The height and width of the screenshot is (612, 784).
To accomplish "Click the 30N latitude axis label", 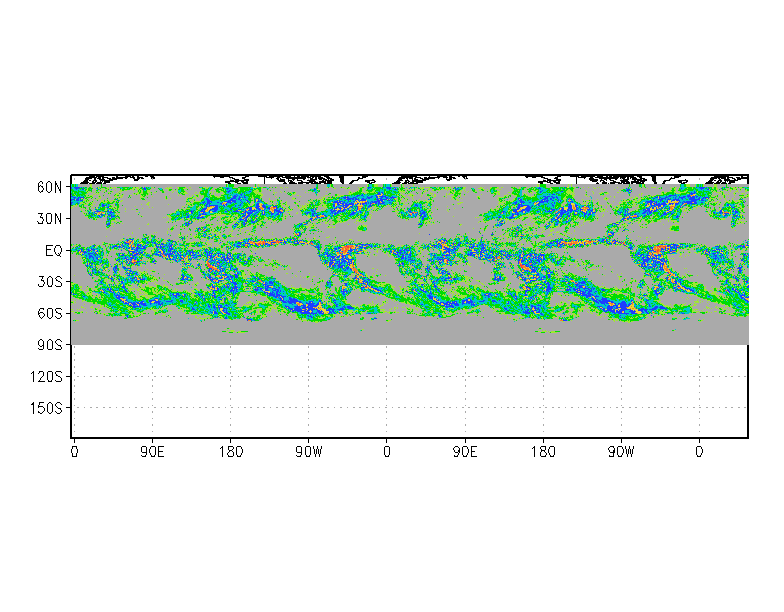I will pyautogui.click(x=50, y=219).
